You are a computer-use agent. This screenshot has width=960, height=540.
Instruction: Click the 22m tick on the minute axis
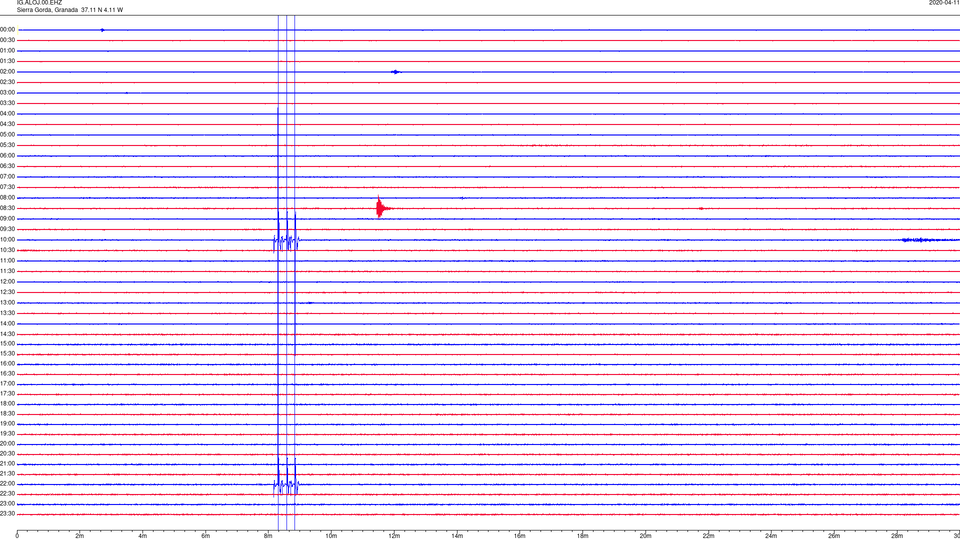click(708, 536)
